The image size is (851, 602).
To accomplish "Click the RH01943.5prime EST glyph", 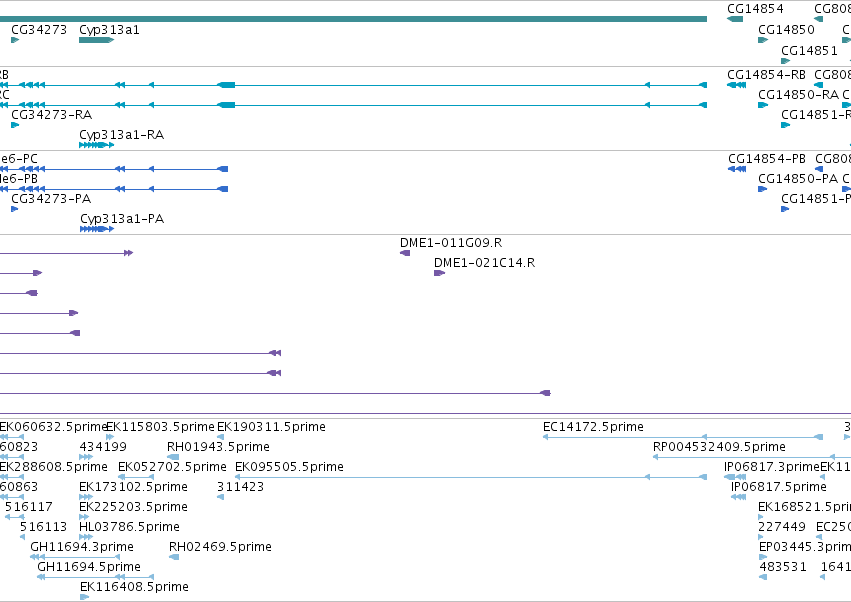I will [173, 457].
